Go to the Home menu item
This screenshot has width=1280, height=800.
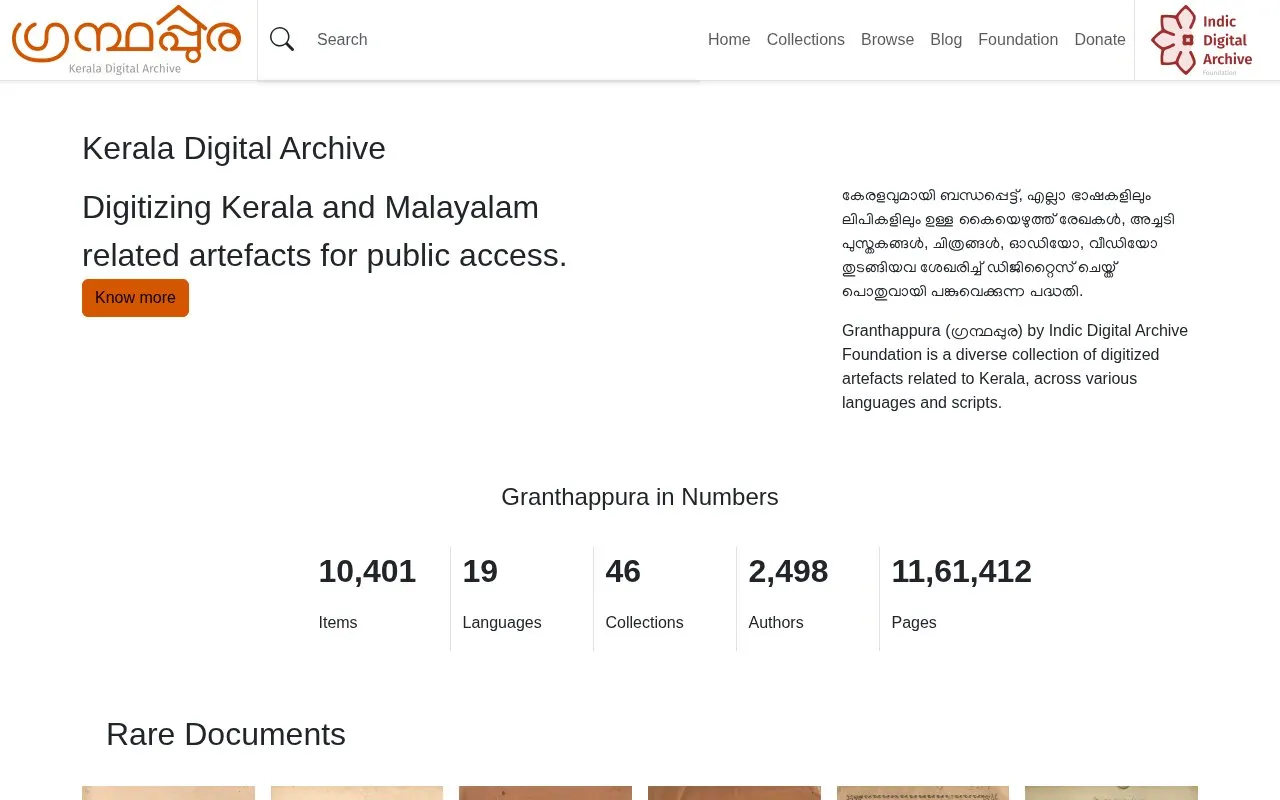pyautogui.click(x=729, y=40)
